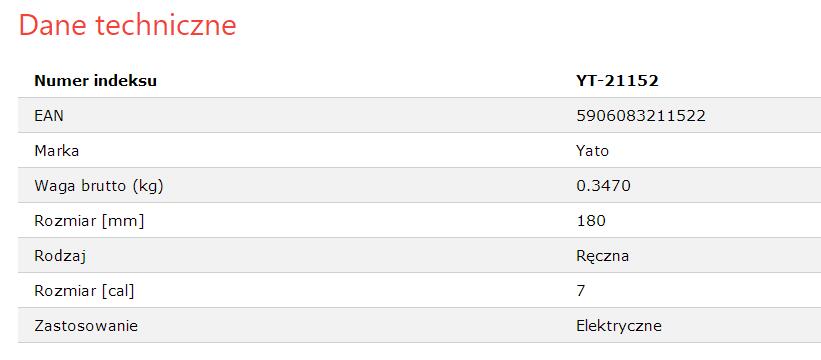Click the white Marka table row
The image size is (821, 360).
419,150
